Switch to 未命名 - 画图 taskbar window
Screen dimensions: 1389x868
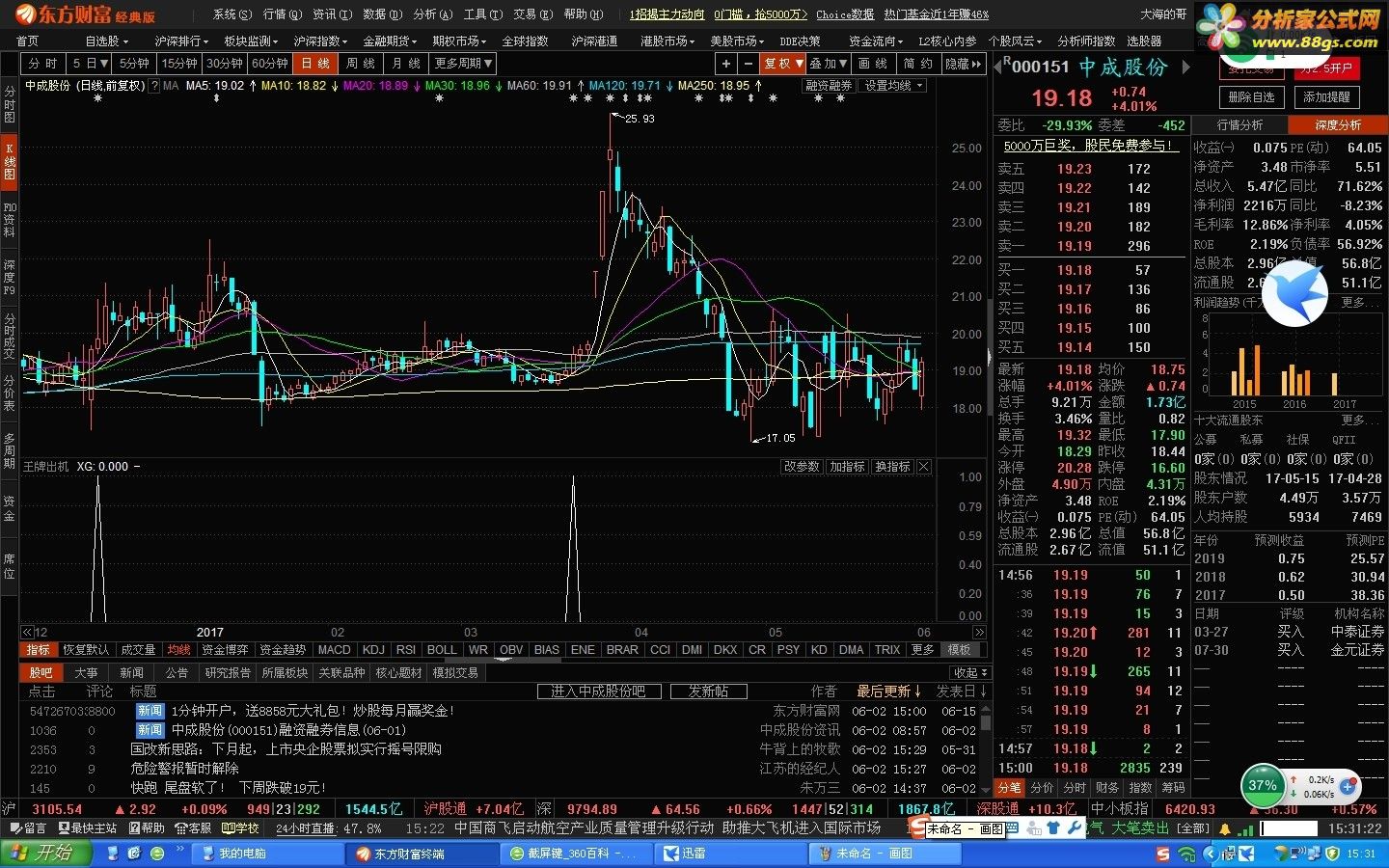click(886, 854)
